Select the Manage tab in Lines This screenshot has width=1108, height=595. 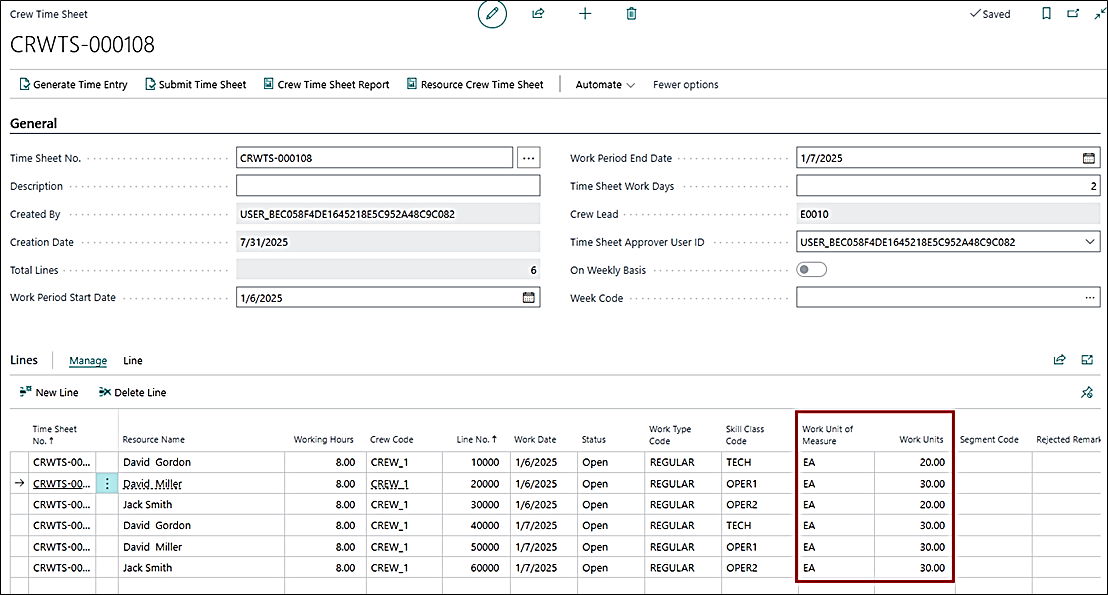(88, 360)
